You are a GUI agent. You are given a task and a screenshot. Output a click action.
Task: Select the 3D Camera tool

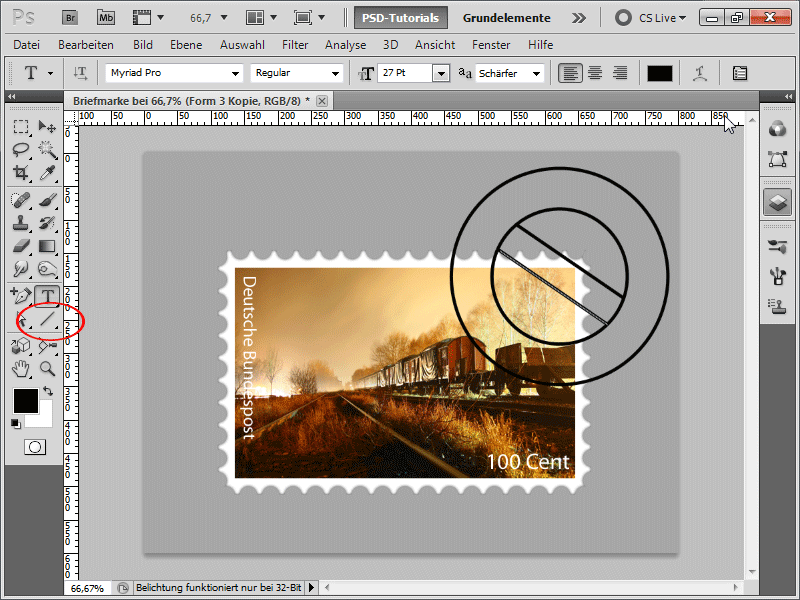[47, 346]
